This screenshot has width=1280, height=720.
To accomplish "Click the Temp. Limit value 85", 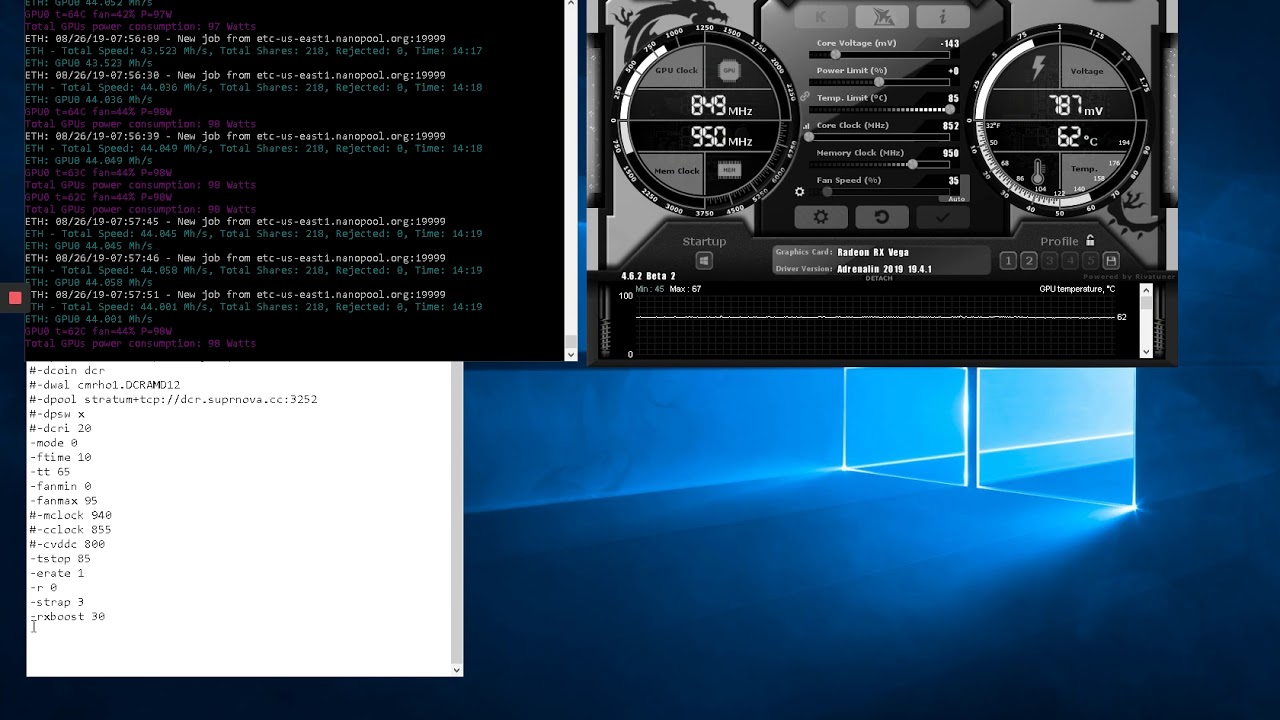I will [x=953, y=99].
